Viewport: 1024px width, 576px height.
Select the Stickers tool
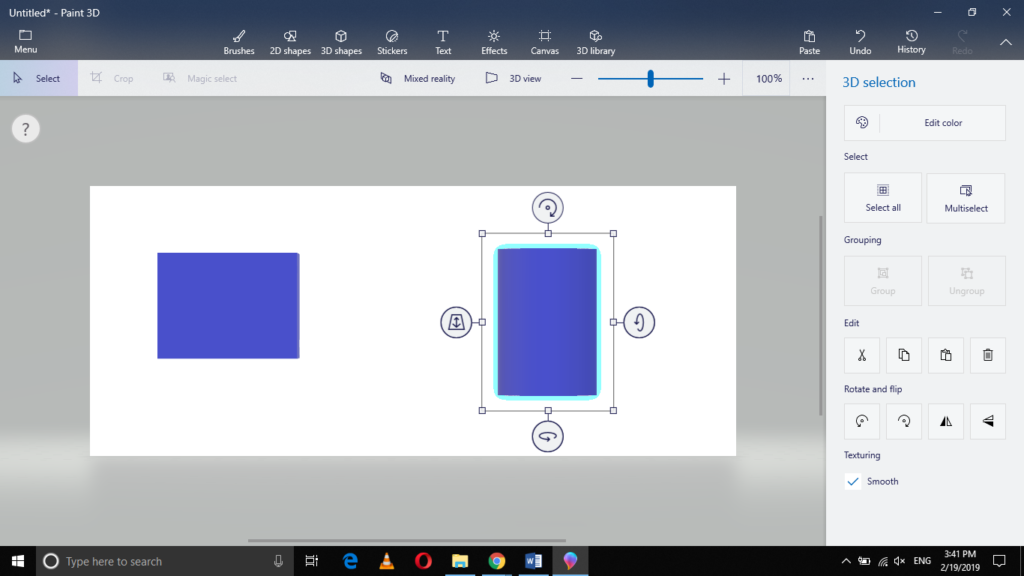pyautogui.click(x=392, y=42)
